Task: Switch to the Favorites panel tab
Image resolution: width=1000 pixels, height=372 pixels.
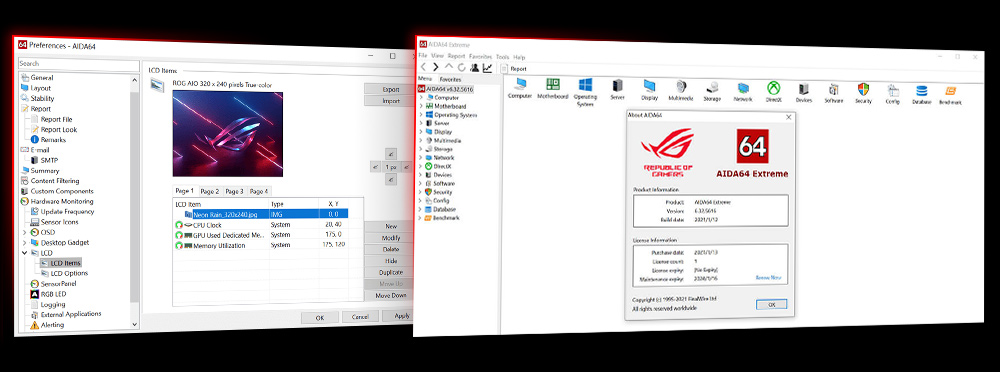Action: [x=450, y=79]
